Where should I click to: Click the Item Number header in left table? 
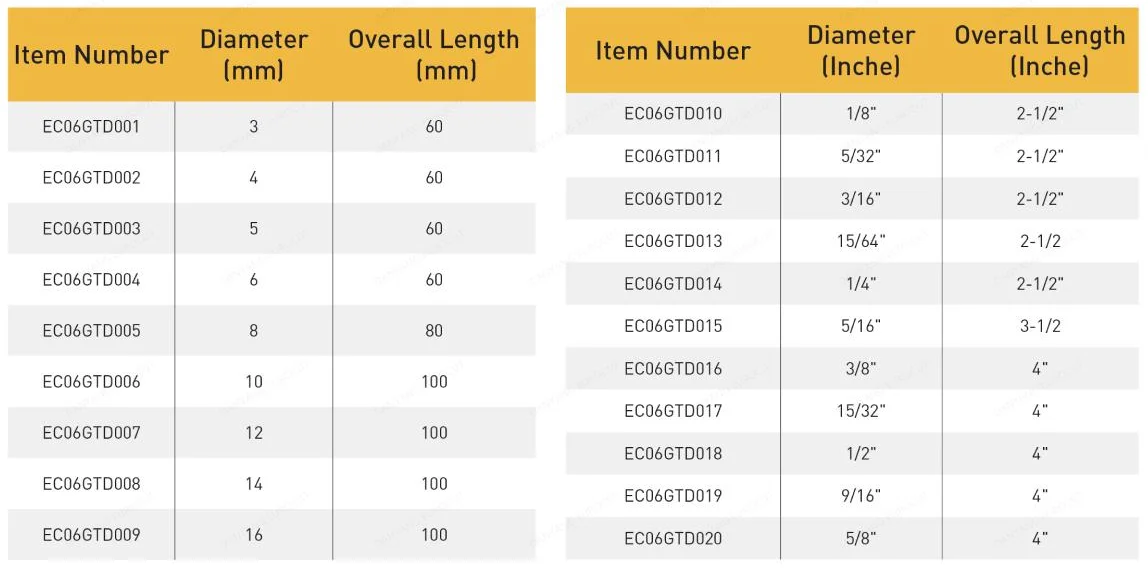92,55
